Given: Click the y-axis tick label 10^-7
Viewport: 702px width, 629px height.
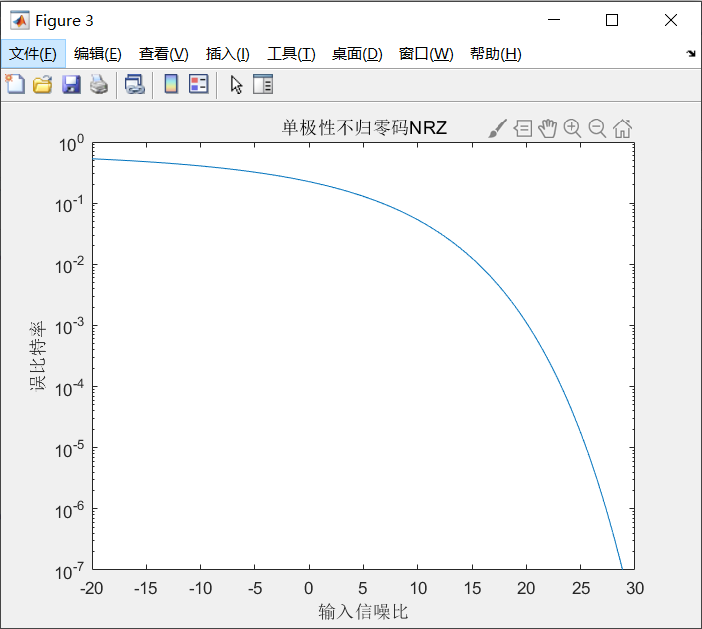Looking at the screenshot, I should click(x=69, y=571).
